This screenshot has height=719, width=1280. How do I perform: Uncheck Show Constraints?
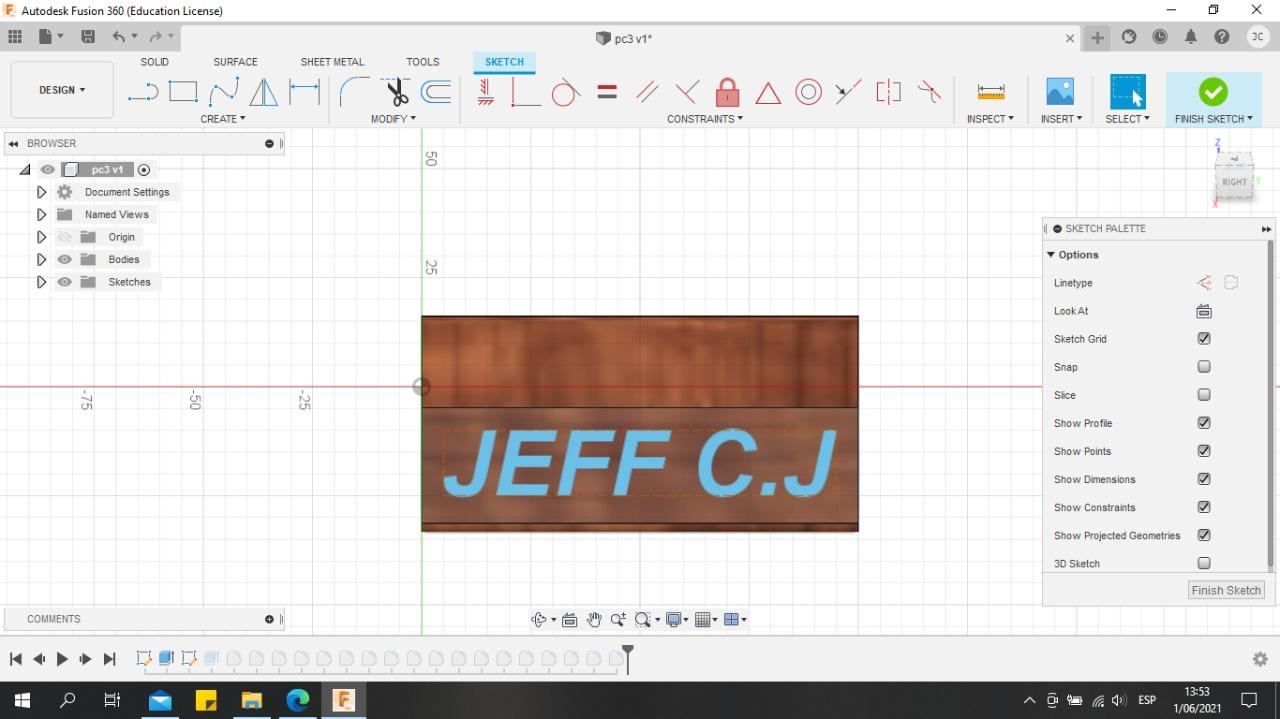(x=1204, y=507)
